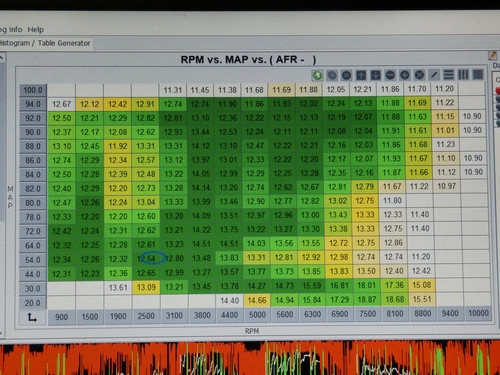Select the 54.0 MAP row header
The image size is (500, 375).
pyautogui.click(x=33, y=260)
